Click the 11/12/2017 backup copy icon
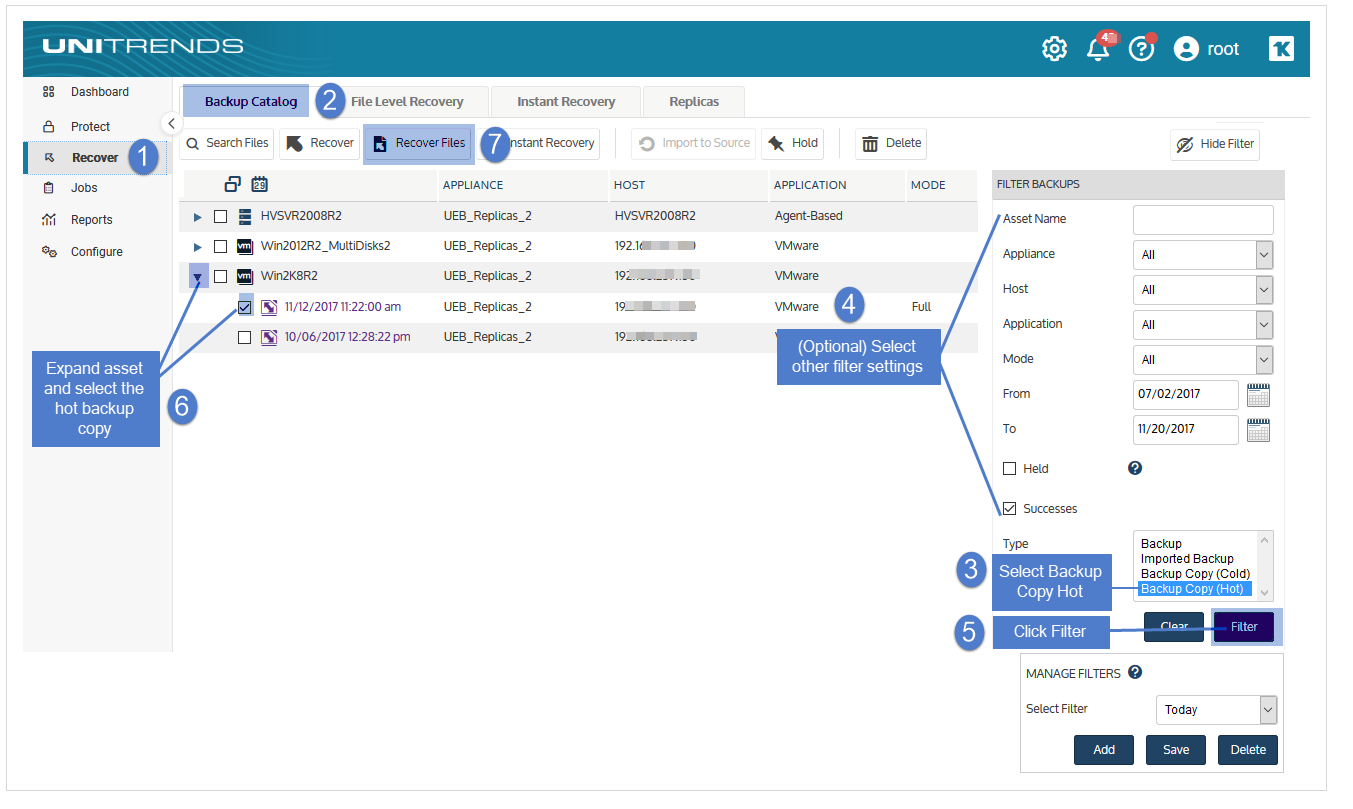The height and width of the screenshot is (809, 1353). pos(269,307)
